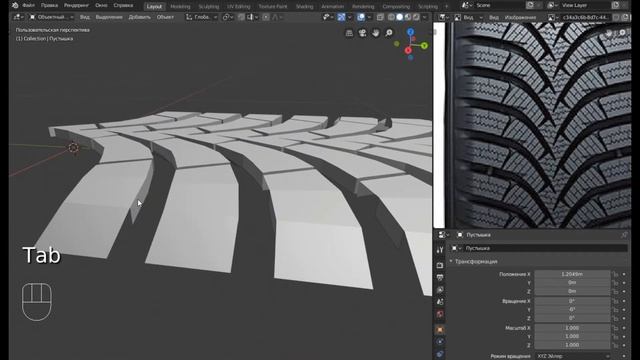Click the Blender logo icon
Viewport: 640px width, 360px height.
[x=15, y=5]
